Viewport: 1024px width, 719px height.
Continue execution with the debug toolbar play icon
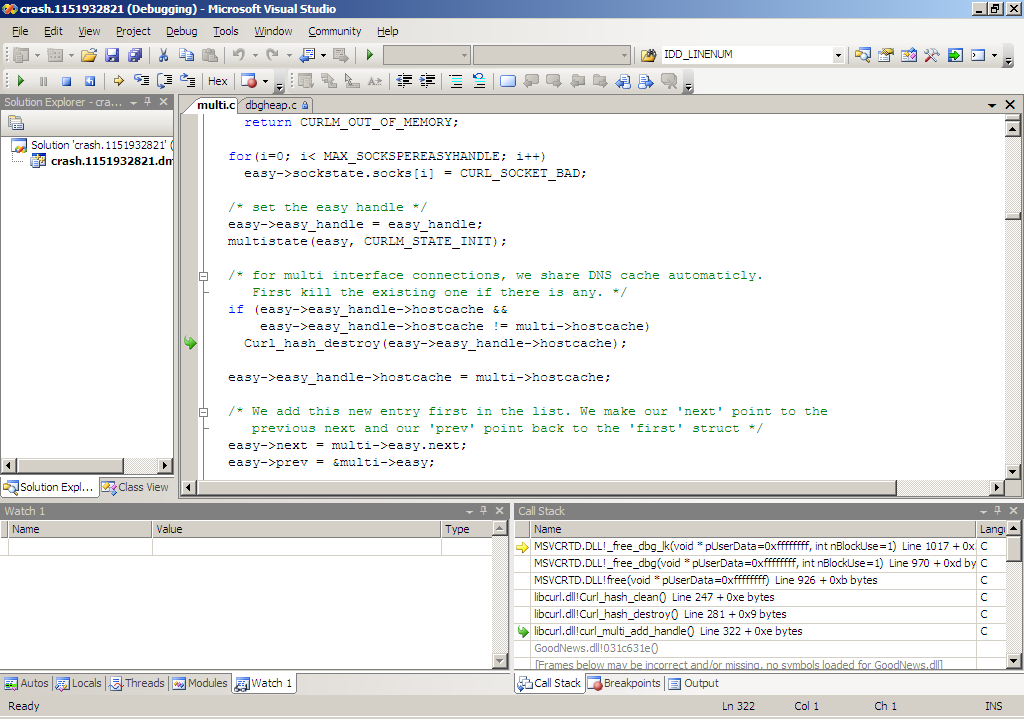20,81
